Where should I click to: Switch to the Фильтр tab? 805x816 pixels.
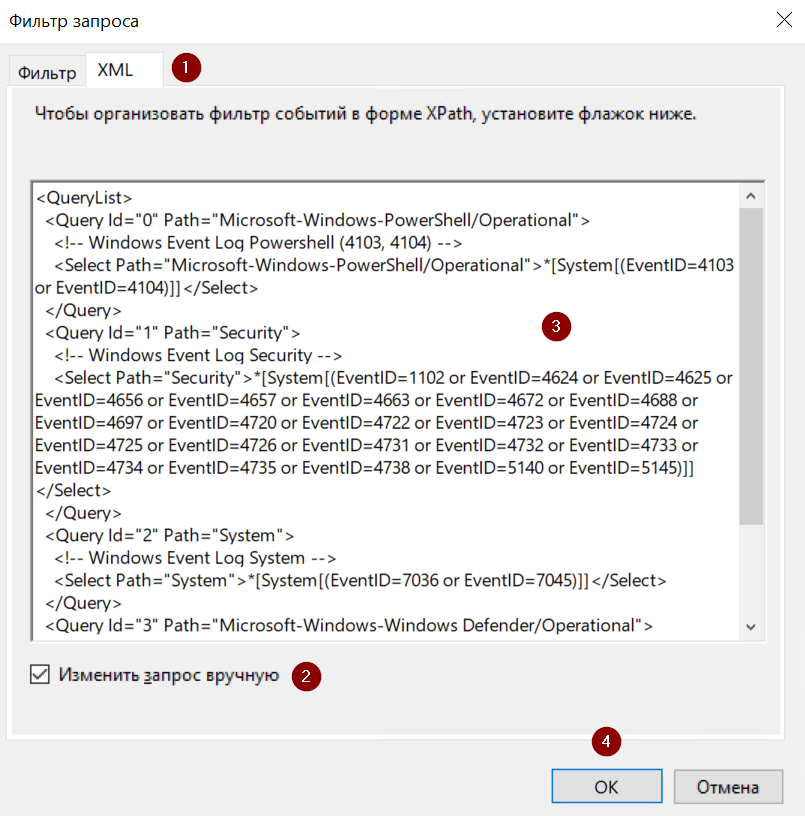pos(47,73)
